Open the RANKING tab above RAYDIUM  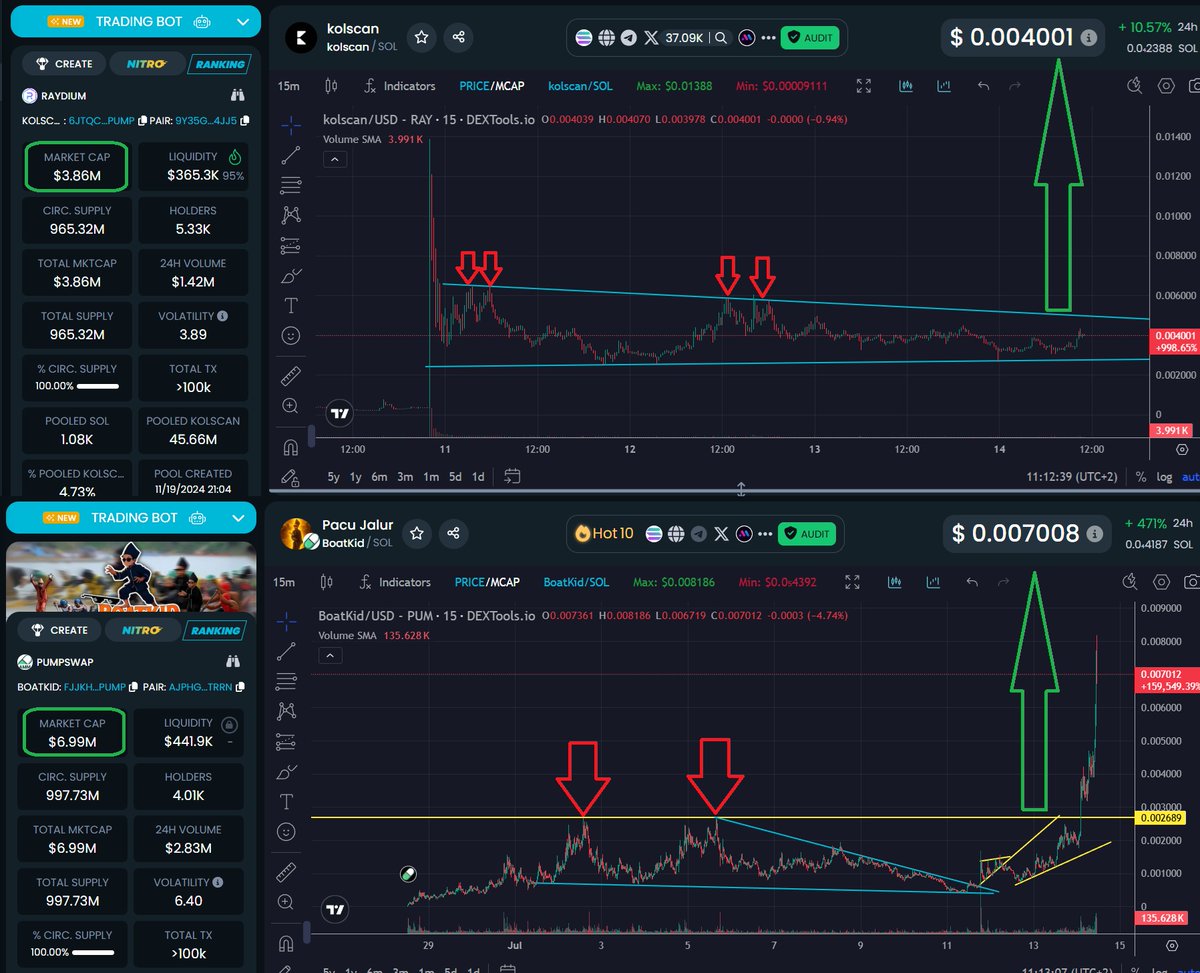219,63
